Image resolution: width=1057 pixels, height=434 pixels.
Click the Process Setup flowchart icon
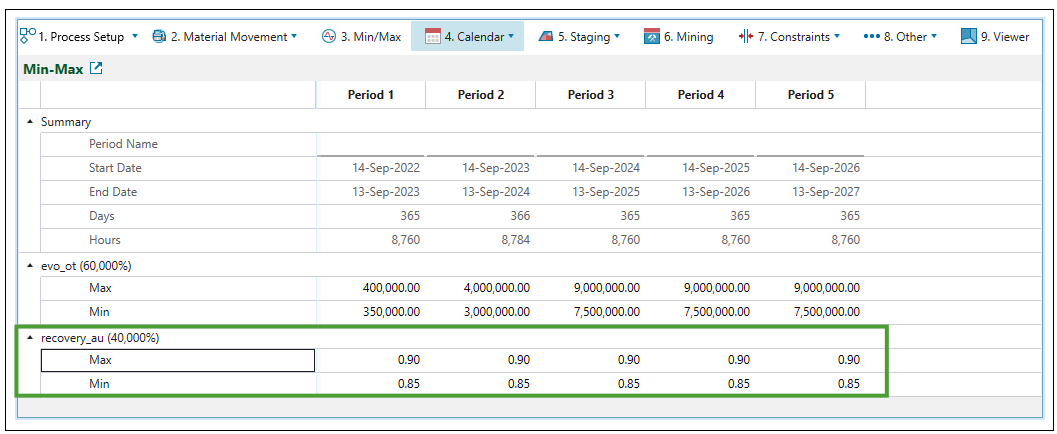[27, 36]
